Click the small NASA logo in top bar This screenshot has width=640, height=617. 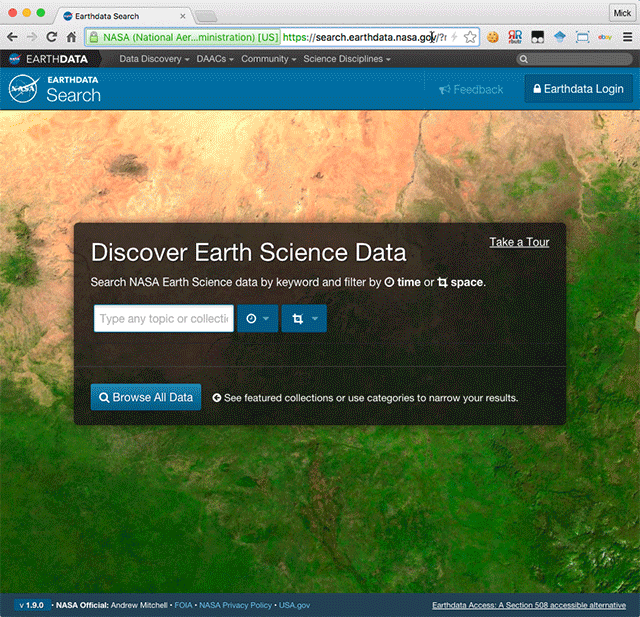click(15, 59)
